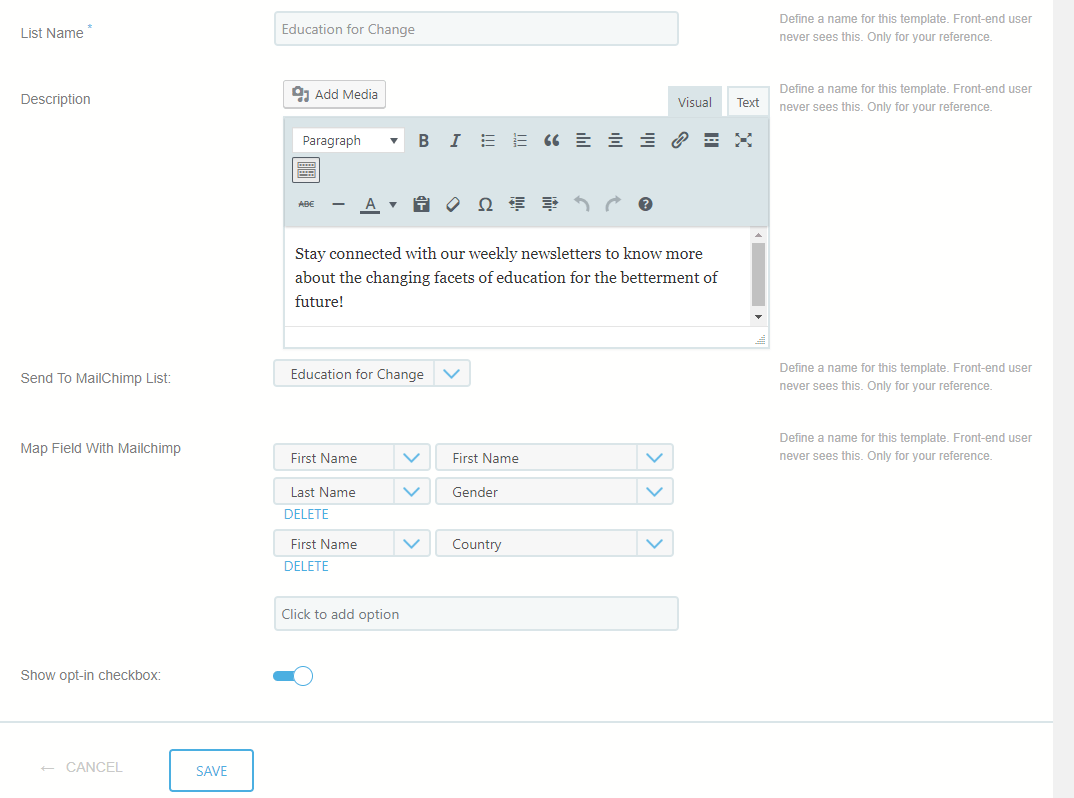Open the Send To MailChimp List dropdown

(x=452, y=373)
